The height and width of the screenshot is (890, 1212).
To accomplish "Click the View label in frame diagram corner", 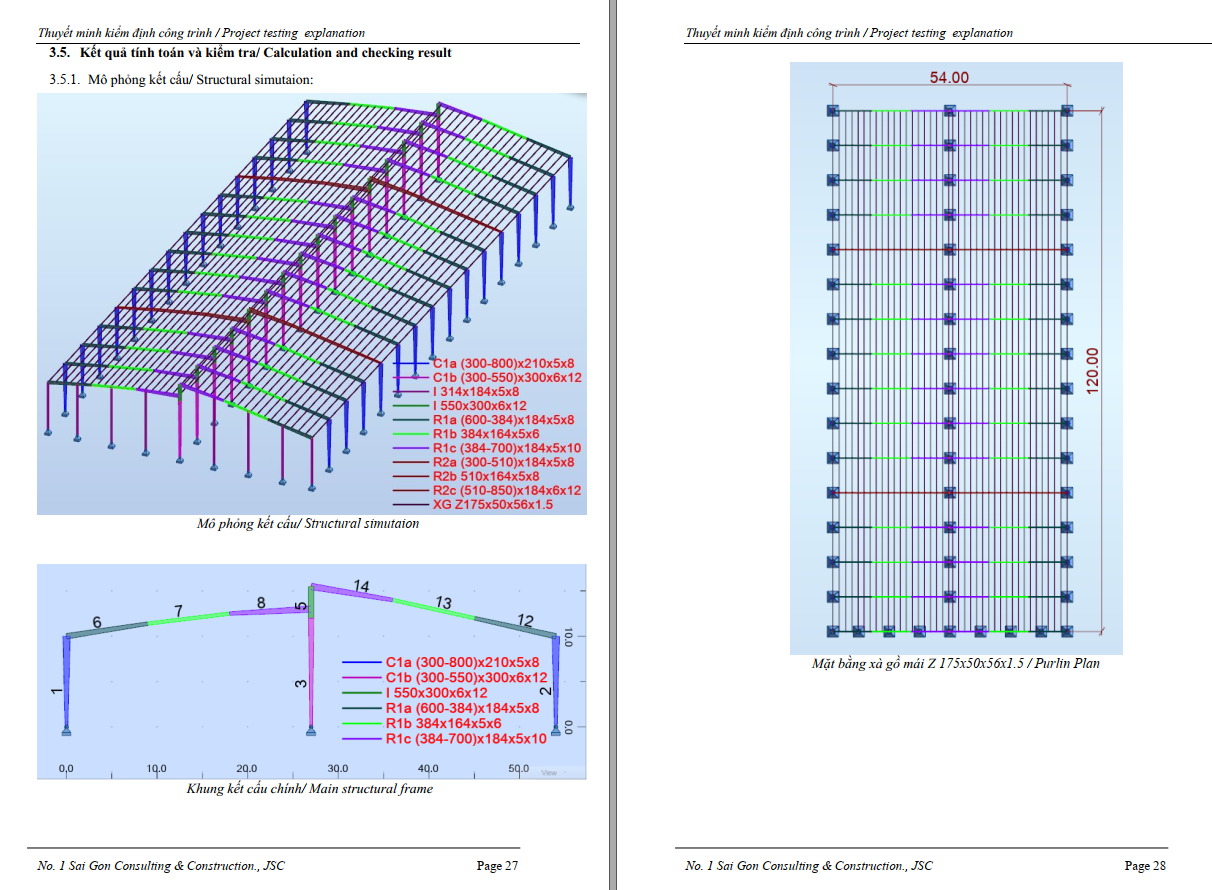I will (x=549, y=772).
